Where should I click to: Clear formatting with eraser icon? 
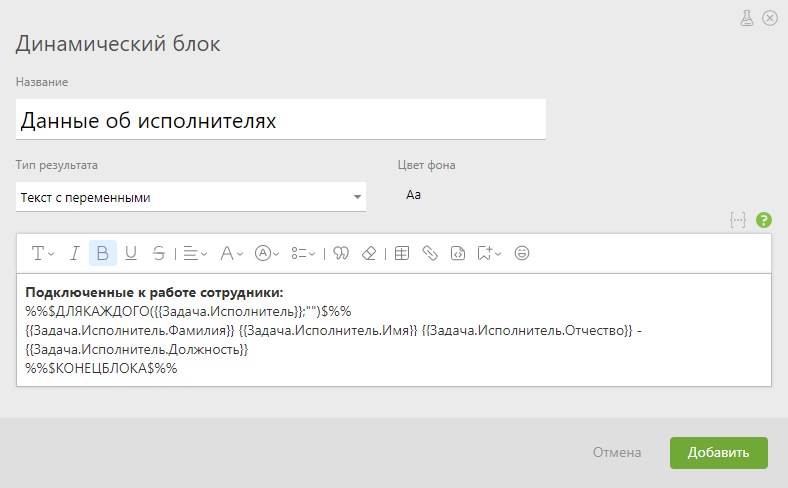369,253
